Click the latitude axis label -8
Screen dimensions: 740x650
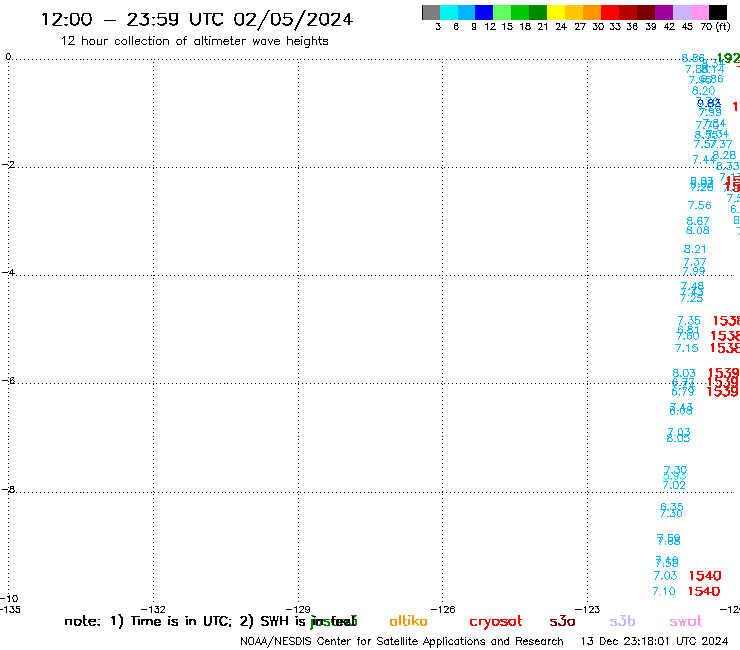8,489
